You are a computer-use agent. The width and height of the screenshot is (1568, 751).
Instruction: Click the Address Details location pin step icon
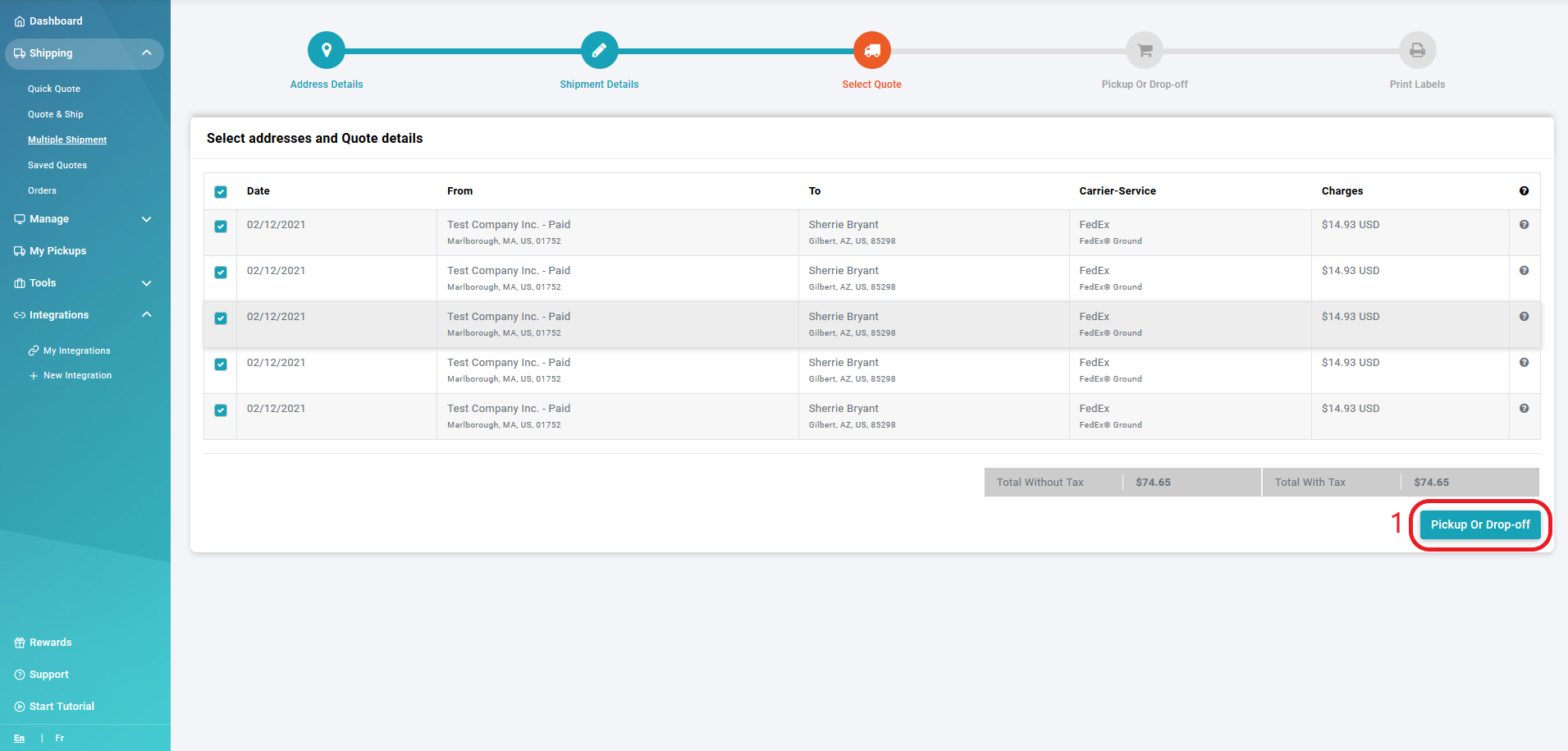click(x=326, y=50)
